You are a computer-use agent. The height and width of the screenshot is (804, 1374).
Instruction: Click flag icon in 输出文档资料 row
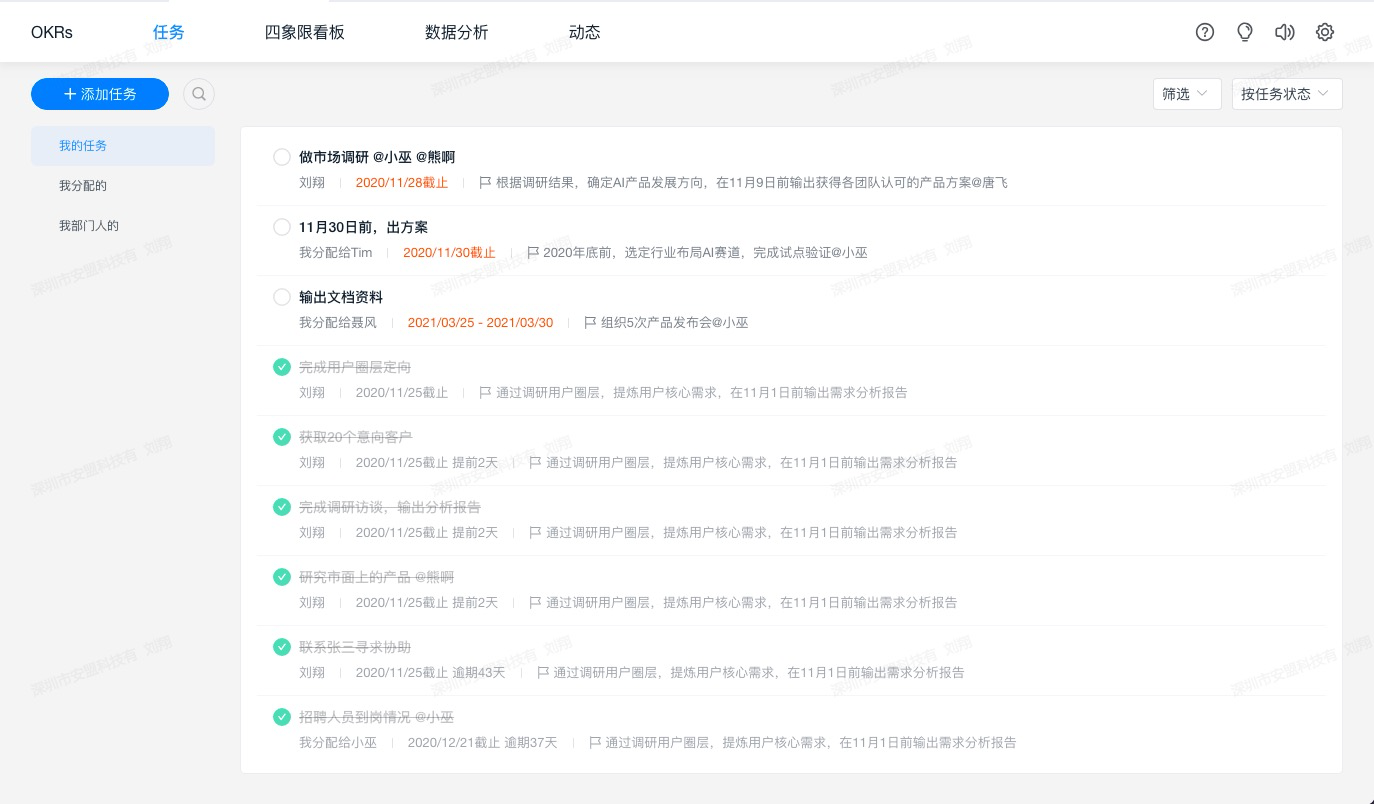(x=590, y=323)
